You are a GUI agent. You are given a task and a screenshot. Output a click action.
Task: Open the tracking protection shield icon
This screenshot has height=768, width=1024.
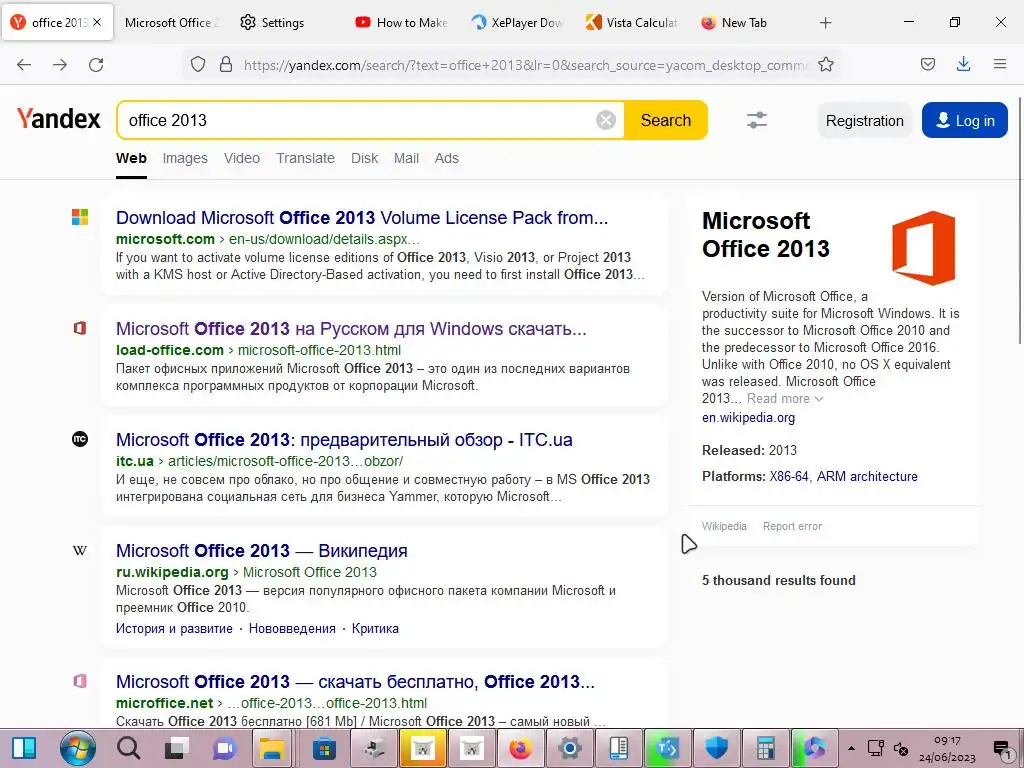[x=198, y=64]
